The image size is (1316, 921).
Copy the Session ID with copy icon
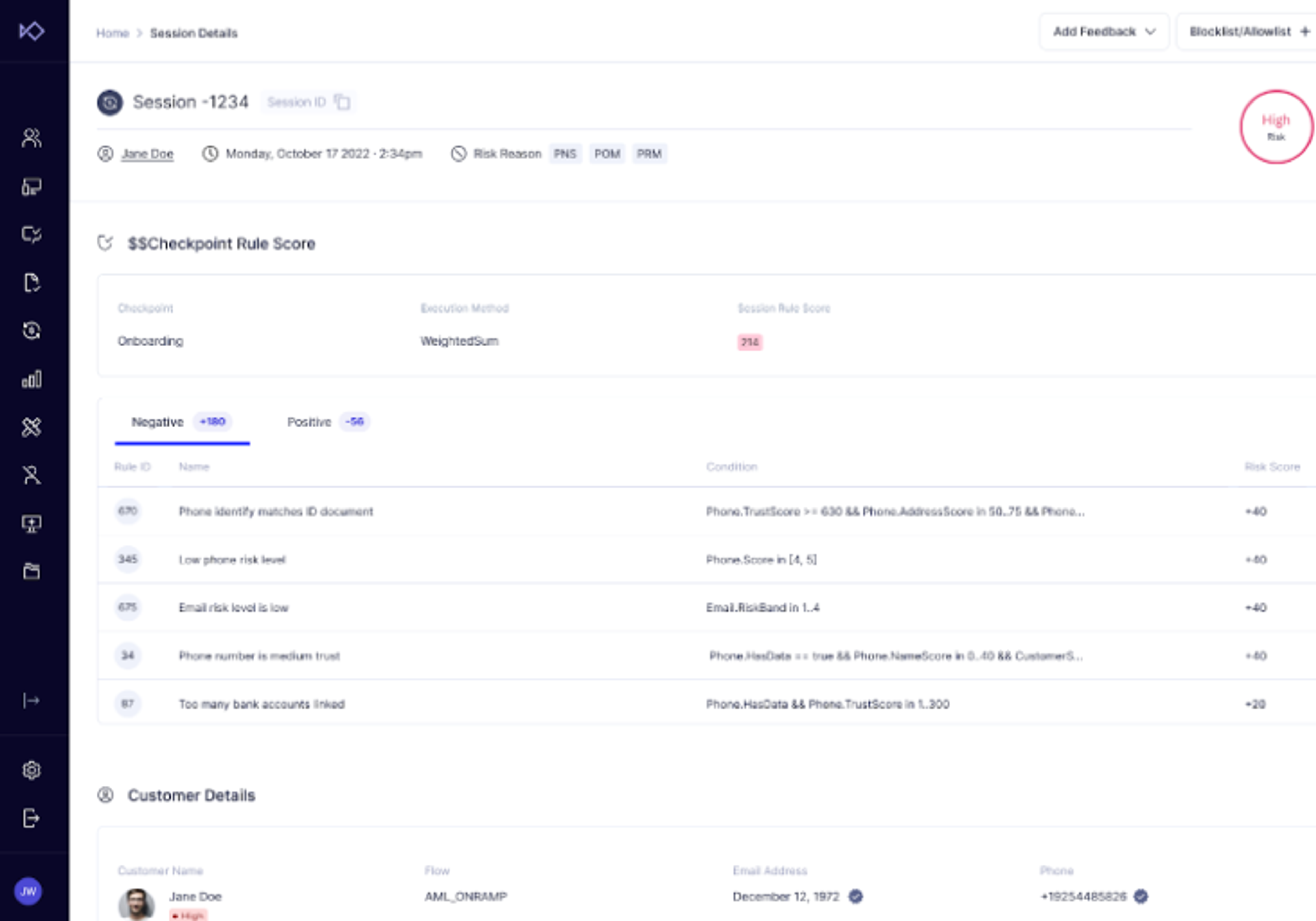click(342, 102)
